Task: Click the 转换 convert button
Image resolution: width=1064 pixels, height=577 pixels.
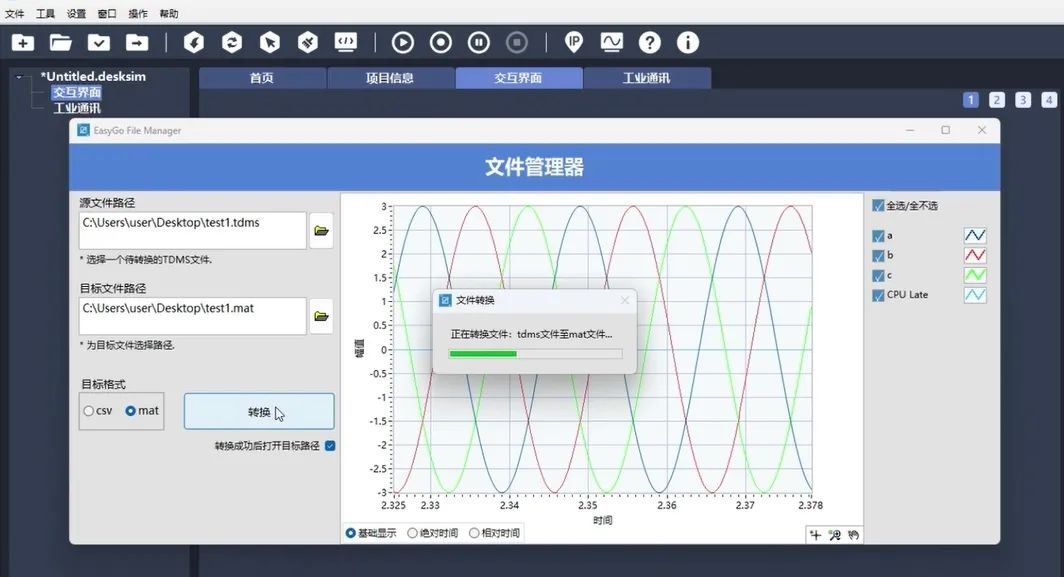Action: pyautogui.click(x=259, y=411)
